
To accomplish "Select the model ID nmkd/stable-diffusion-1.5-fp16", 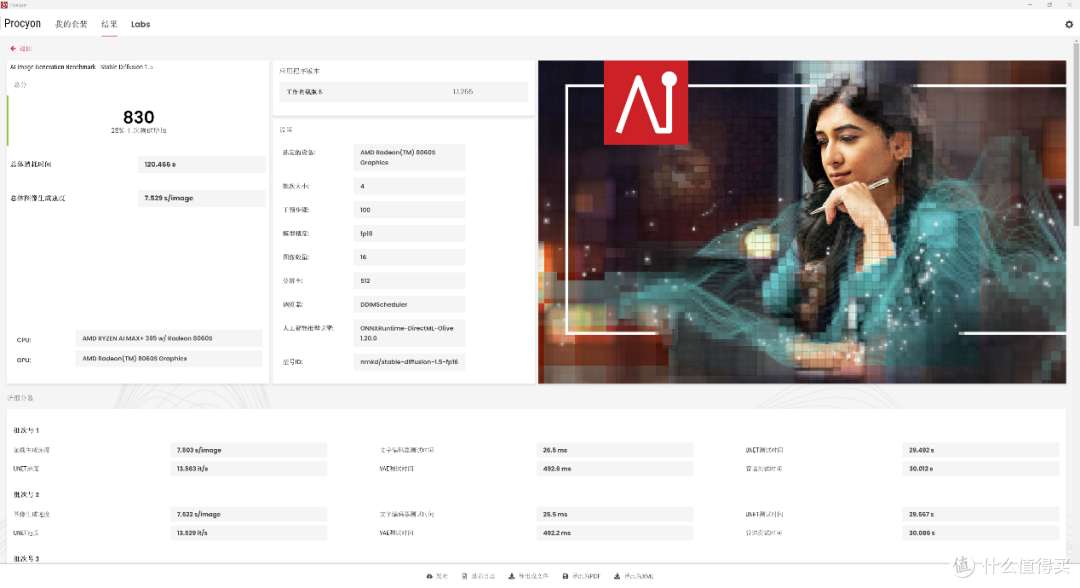I will [x=409, y=361].
